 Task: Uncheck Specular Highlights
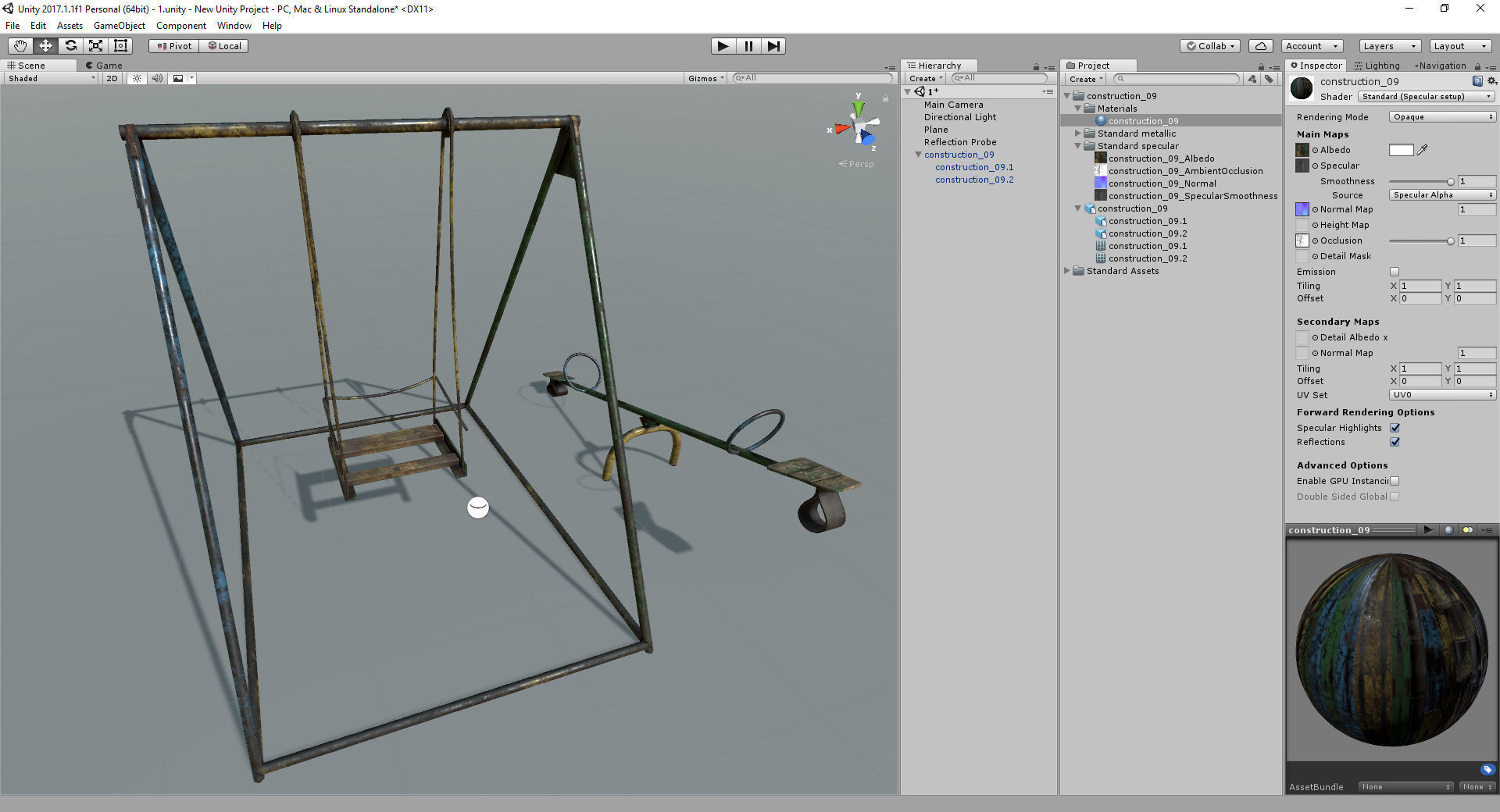coord(1395,428)
